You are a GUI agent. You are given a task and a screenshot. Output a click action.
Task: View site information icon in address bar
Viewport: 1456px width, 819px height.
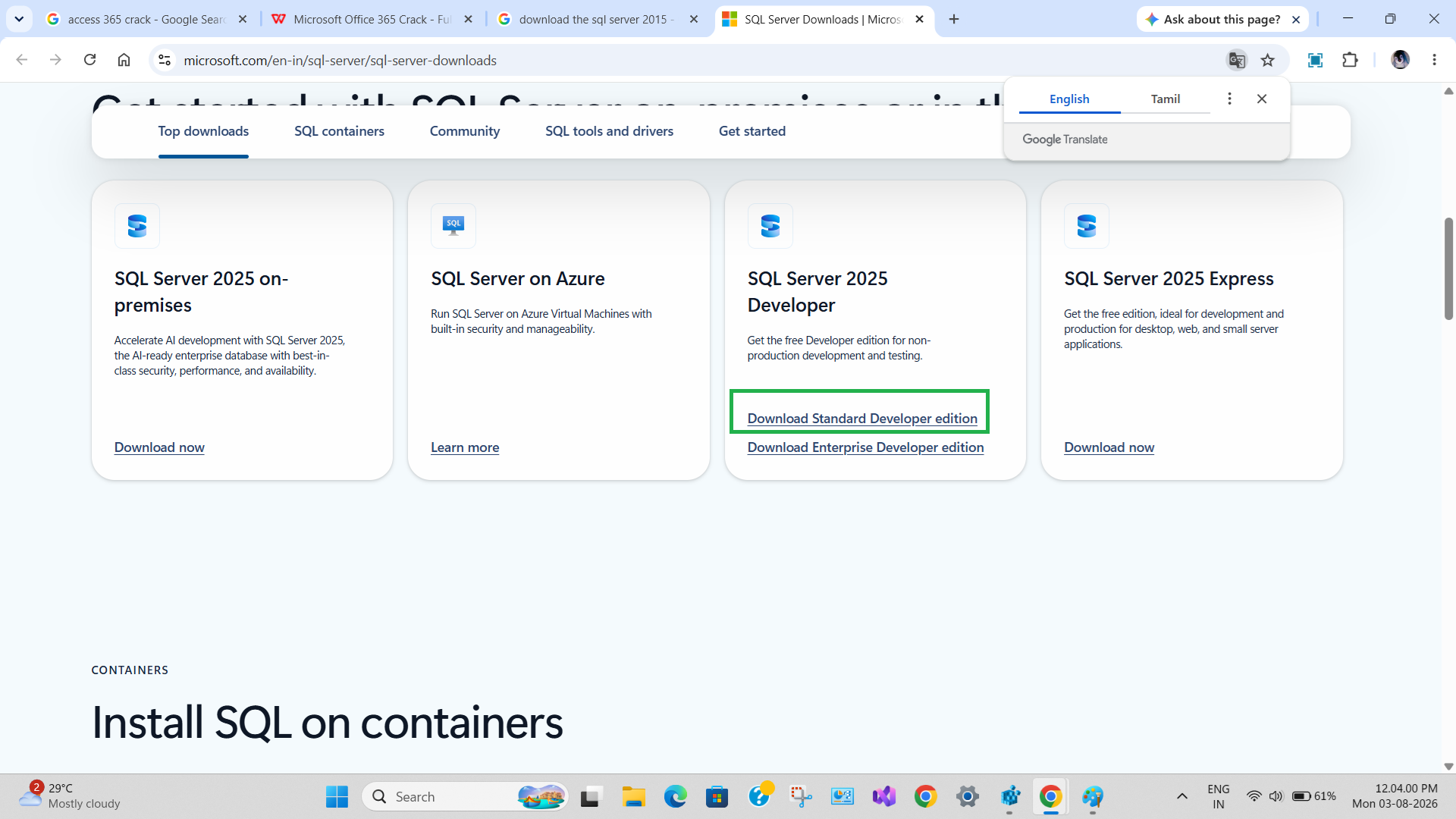click(164, 60)
